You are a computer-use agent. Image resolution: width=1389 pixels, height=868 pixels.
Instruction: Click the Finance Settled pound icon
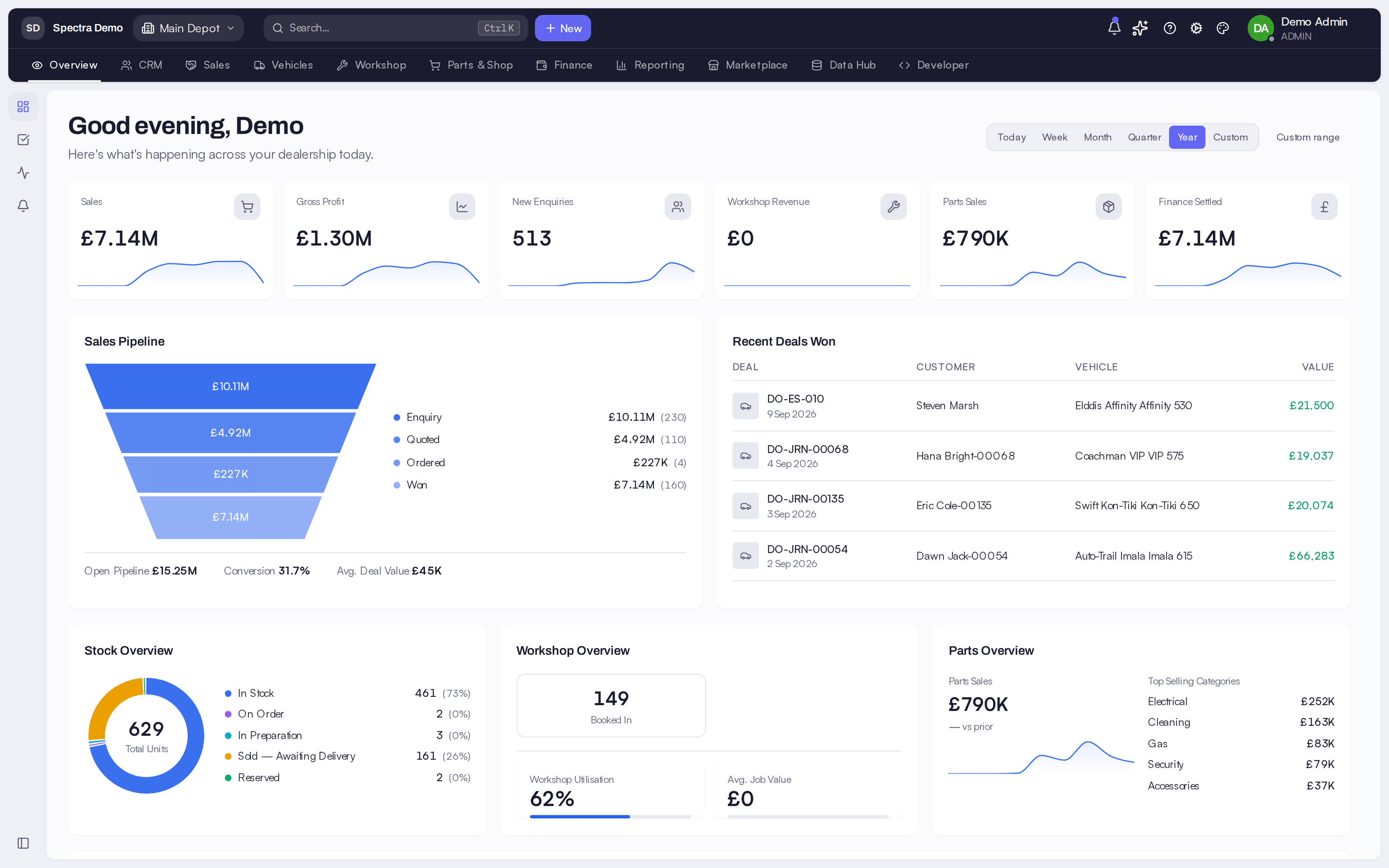[1324, 207]
